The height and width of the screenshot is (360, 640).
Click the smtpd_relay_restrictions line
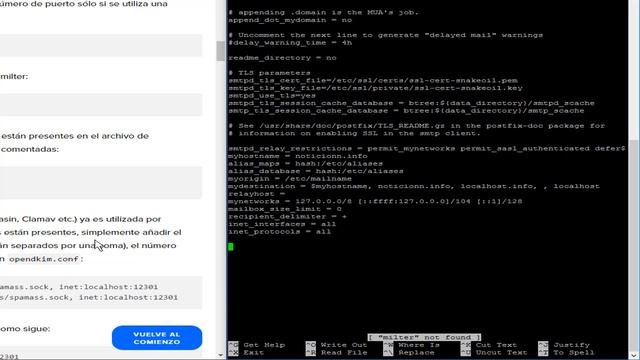tap(427, 149)
